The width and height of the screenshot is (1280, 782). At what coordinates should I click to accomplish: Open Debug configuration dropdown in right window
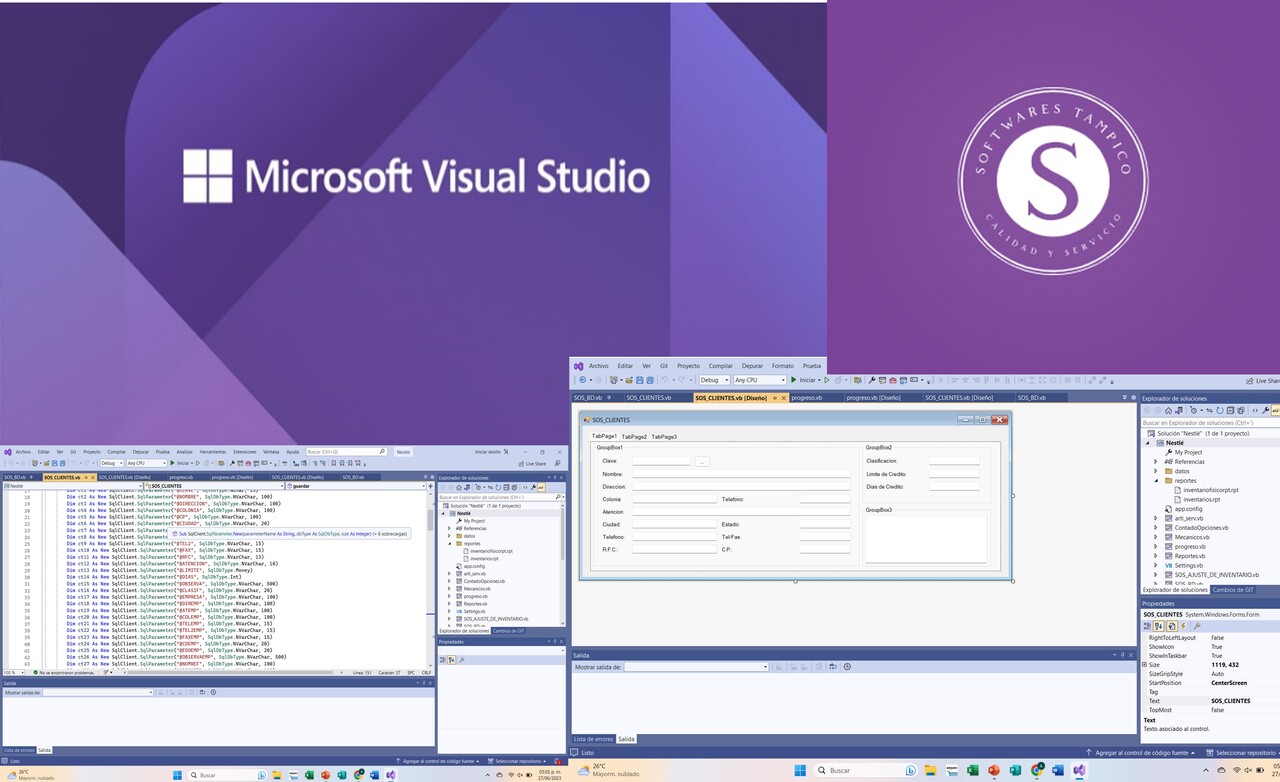coord(715,380)
